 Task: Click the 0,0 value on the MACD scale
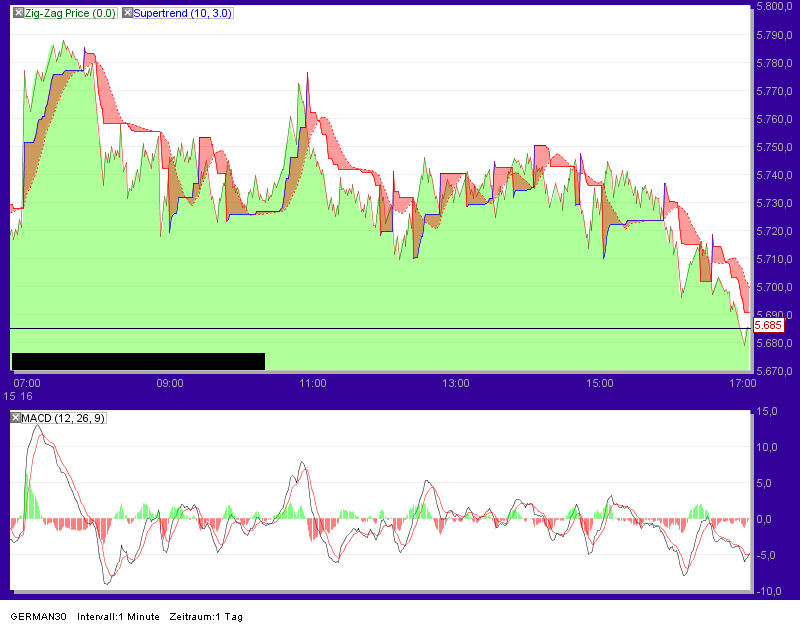coord(766,518)
